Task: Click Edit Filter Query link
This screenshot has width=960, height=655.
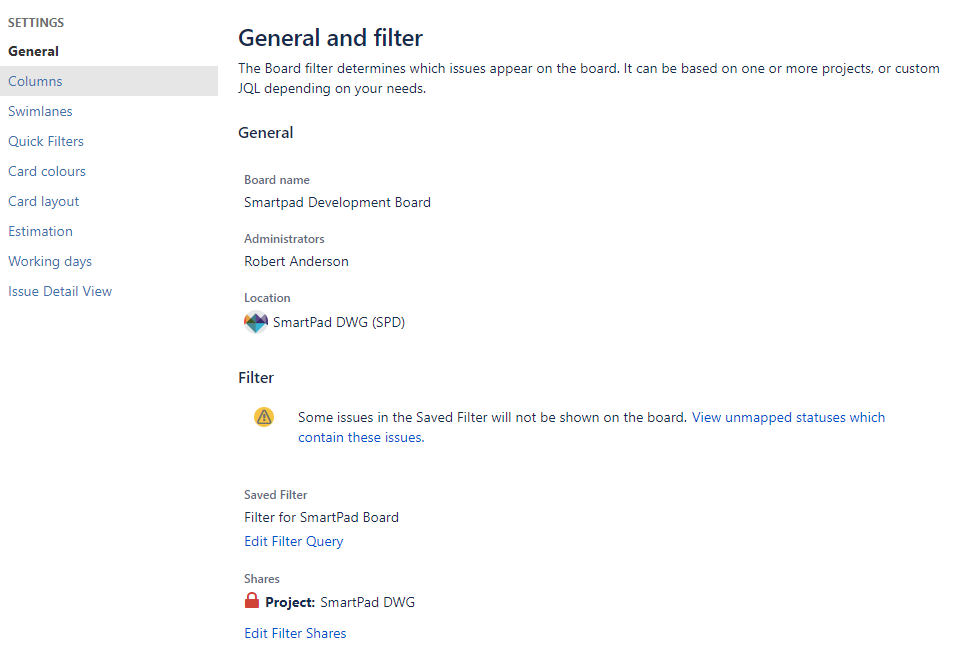Action: coord(294,541)
